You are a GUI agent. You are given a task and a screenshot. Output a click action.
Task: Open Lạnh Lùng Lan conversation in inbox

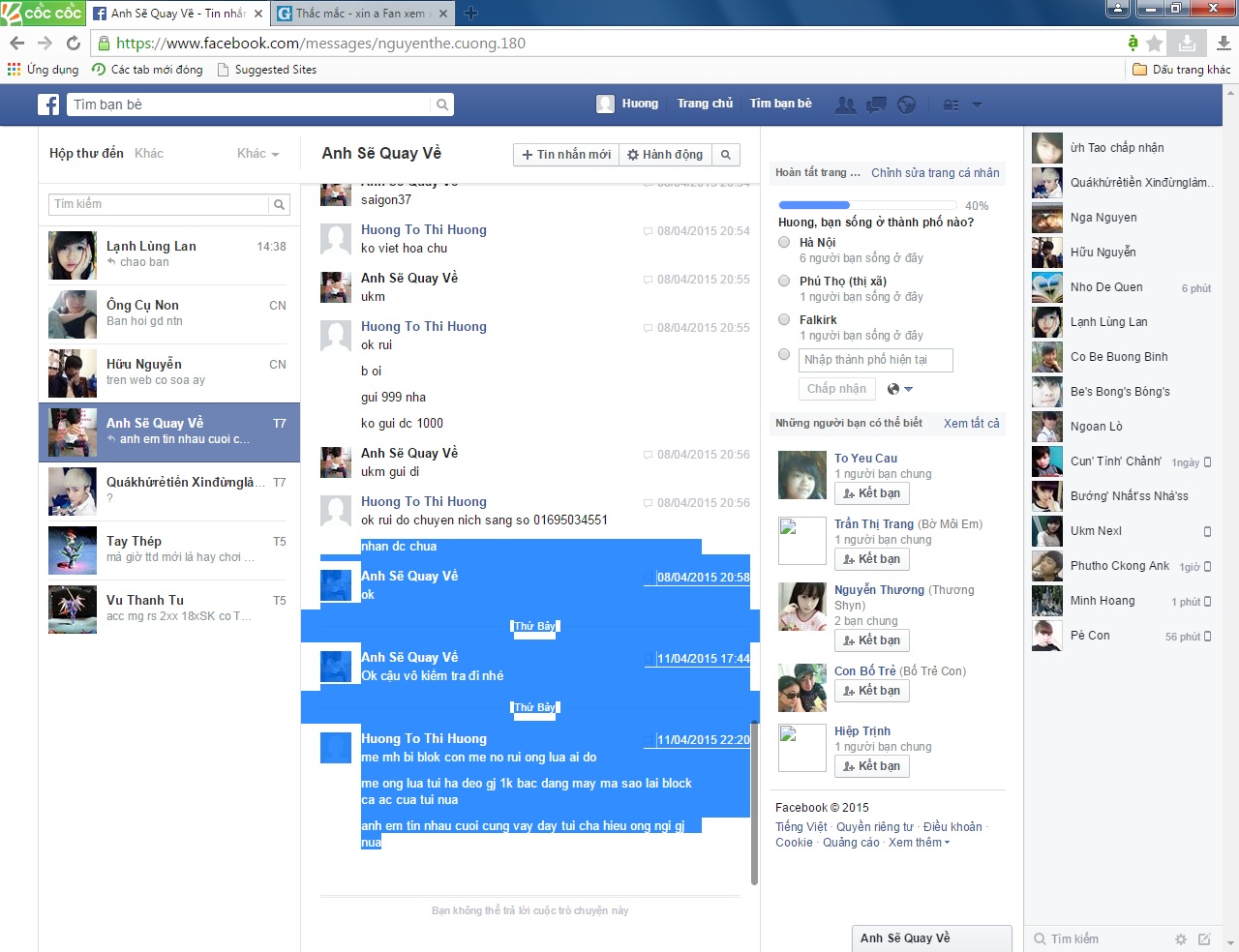pos(169,255)
